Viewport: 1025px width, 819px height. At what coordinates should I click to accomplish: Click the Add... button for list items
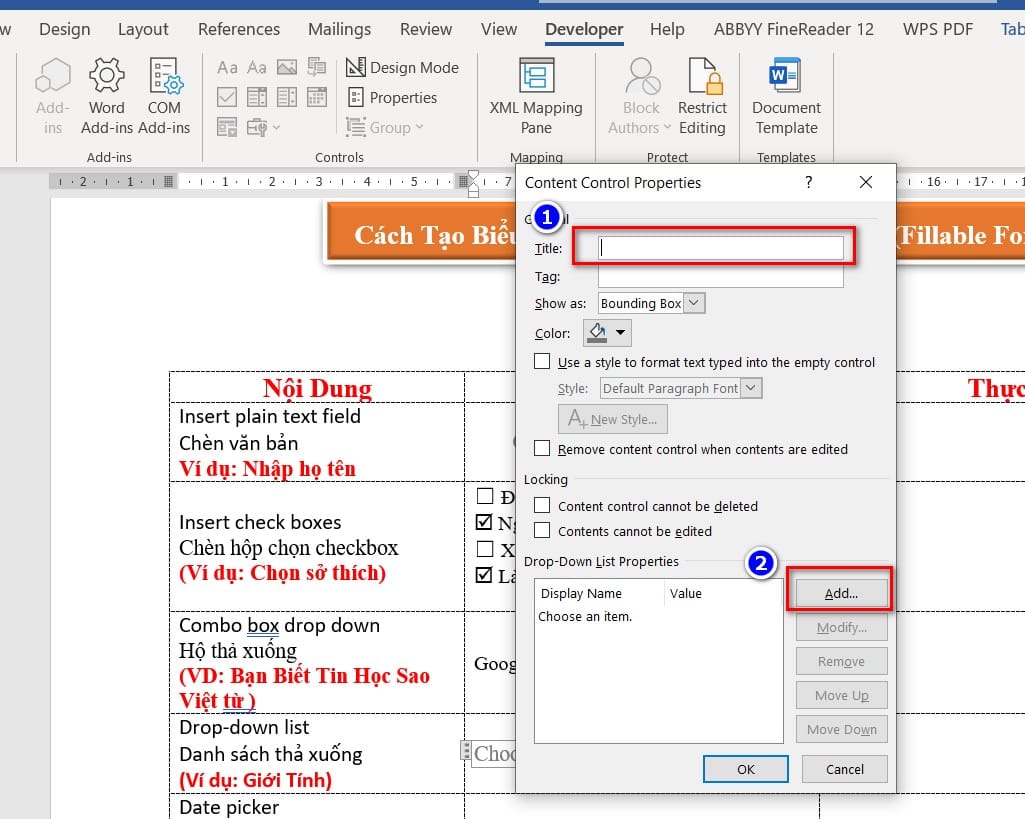(x=841, y=593)
